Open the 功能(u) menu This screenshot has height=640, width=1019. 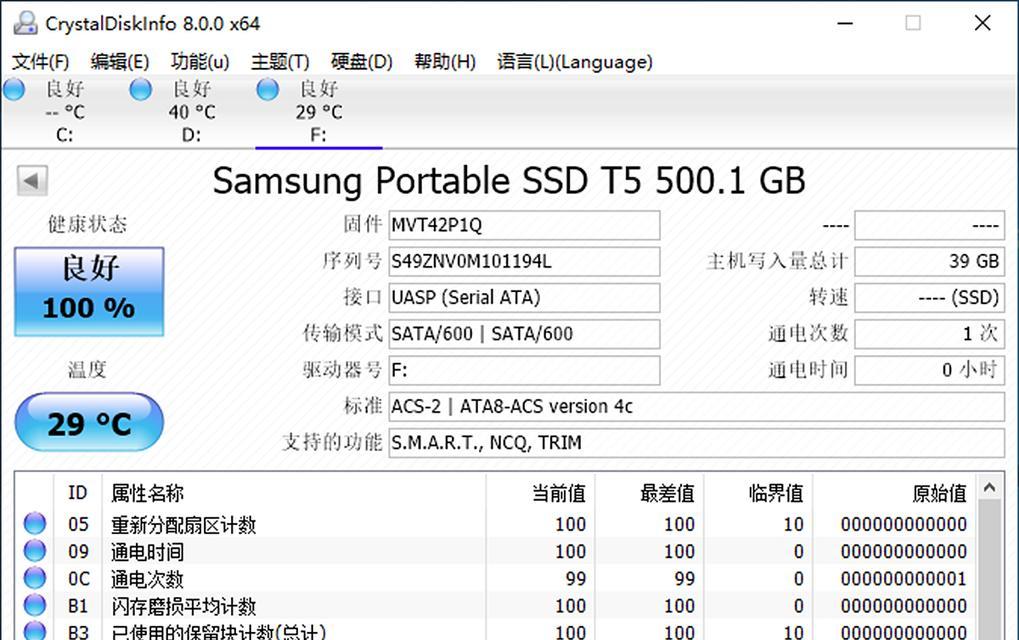pos(200,62)
